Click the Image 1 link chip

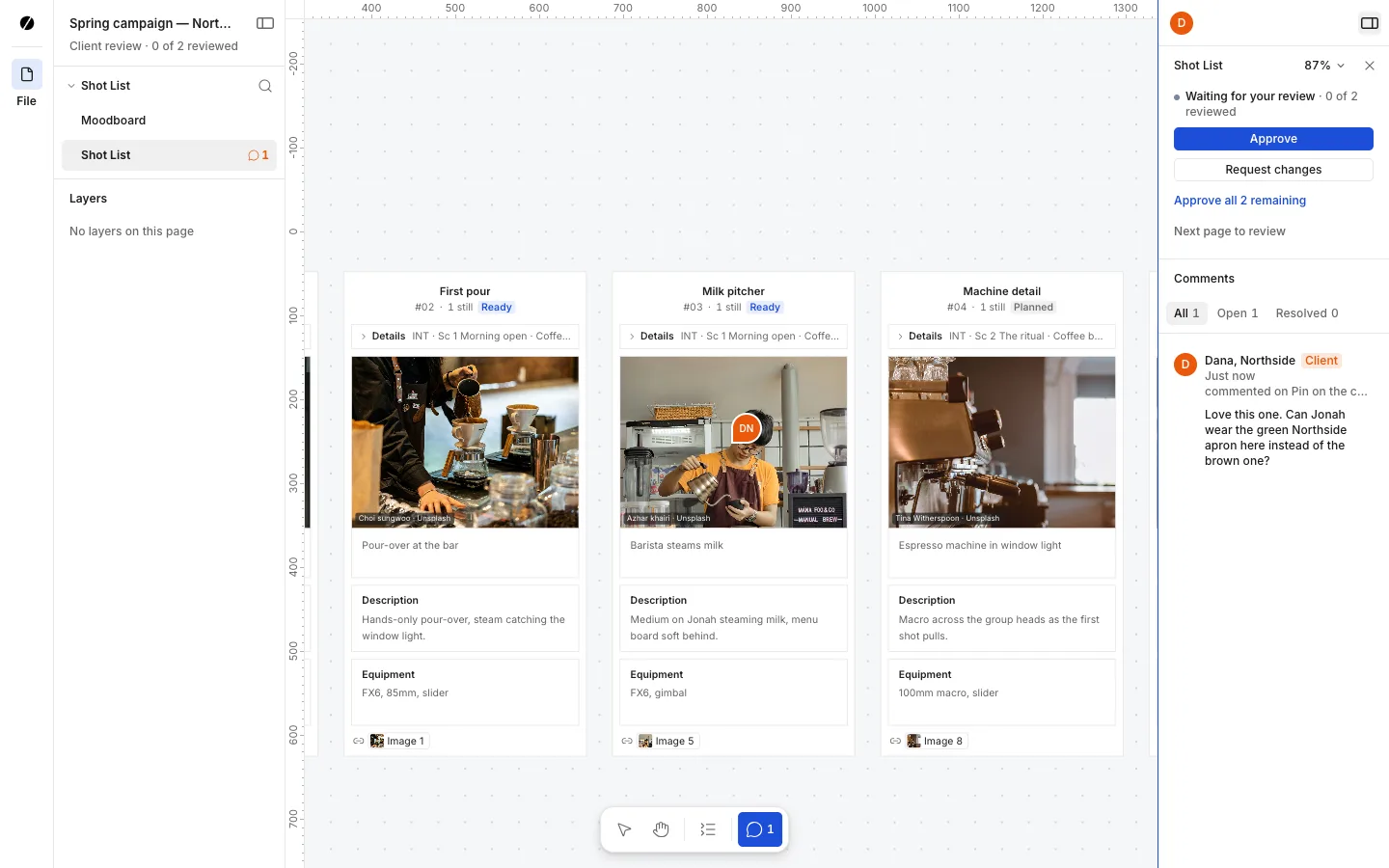397,741
